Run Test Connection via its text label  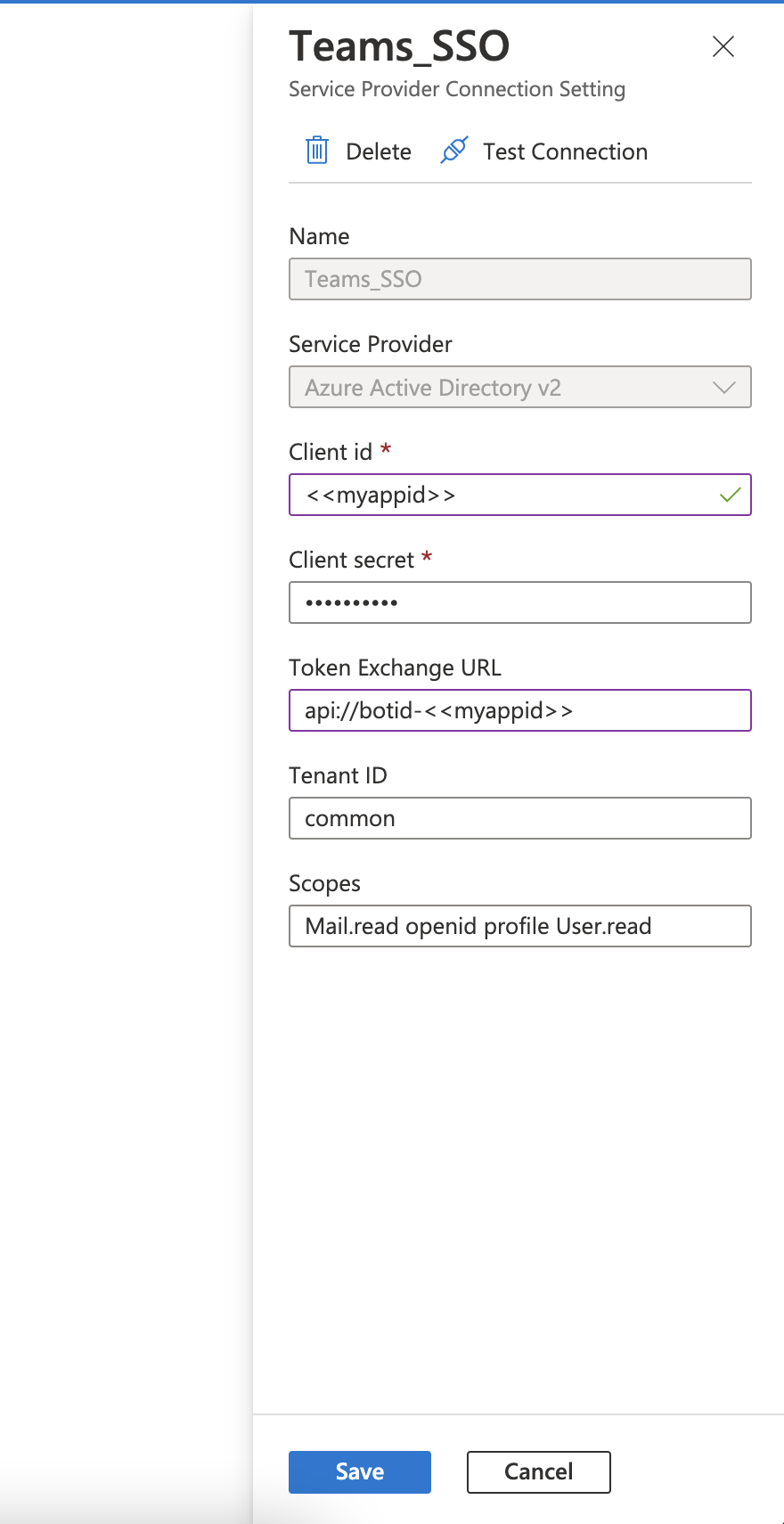565,152
